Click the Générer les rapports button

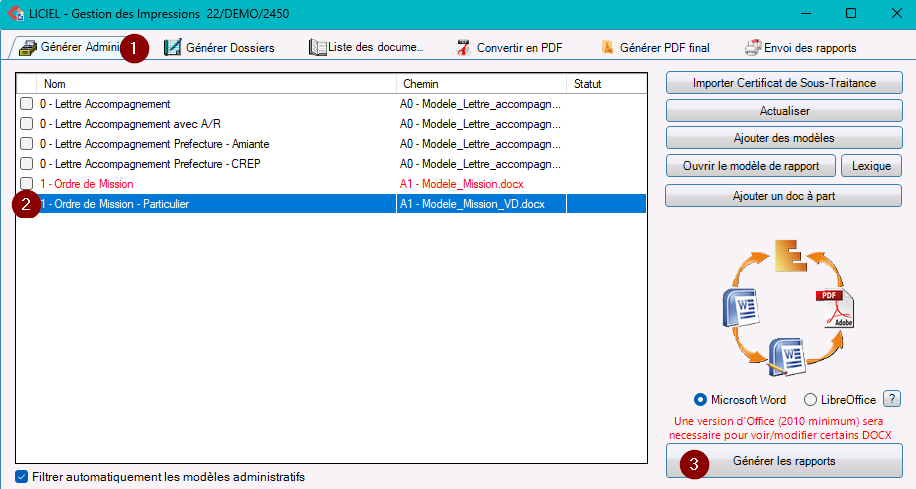click(x=784, y=461)
